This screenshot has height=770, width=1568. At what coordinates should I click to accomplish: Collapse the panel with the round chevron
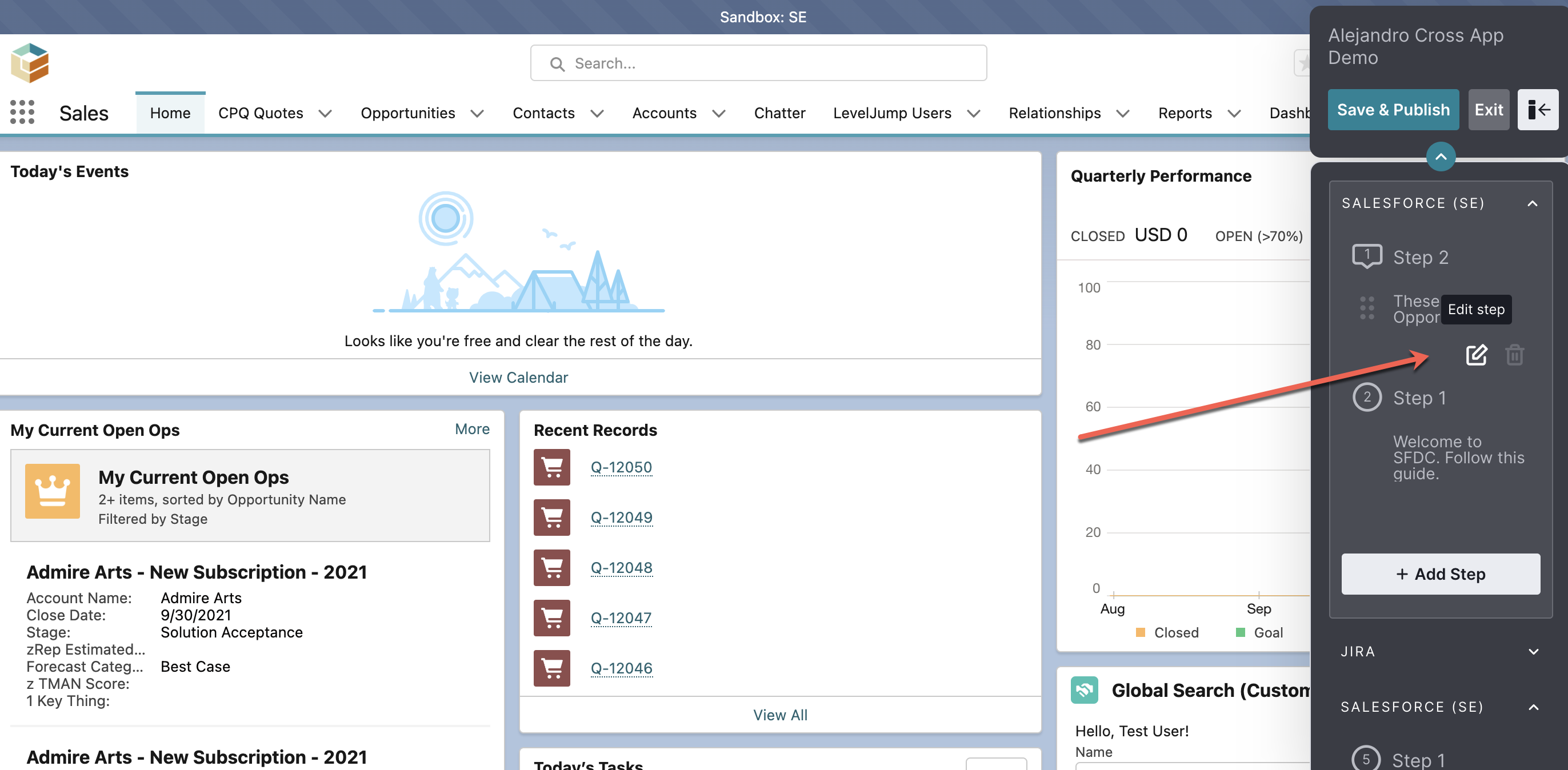[1441, 157]
